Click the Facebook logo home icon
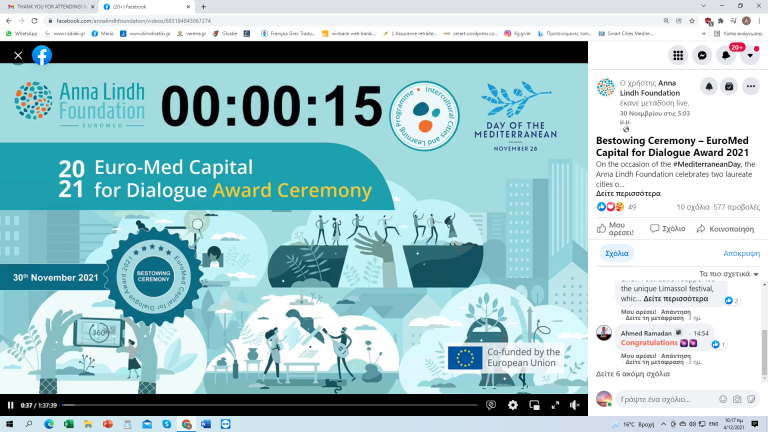The image size is (768, 432). pos(42,56)
